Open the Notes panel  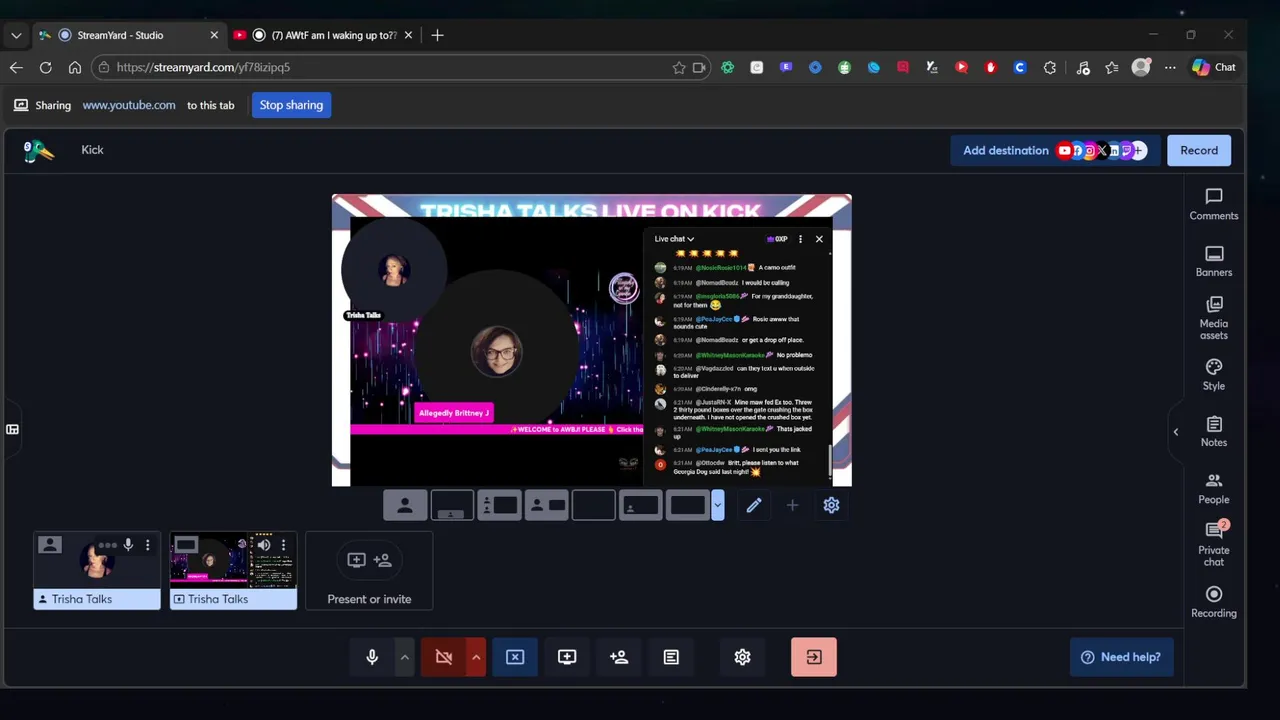tap(1214, 431)
